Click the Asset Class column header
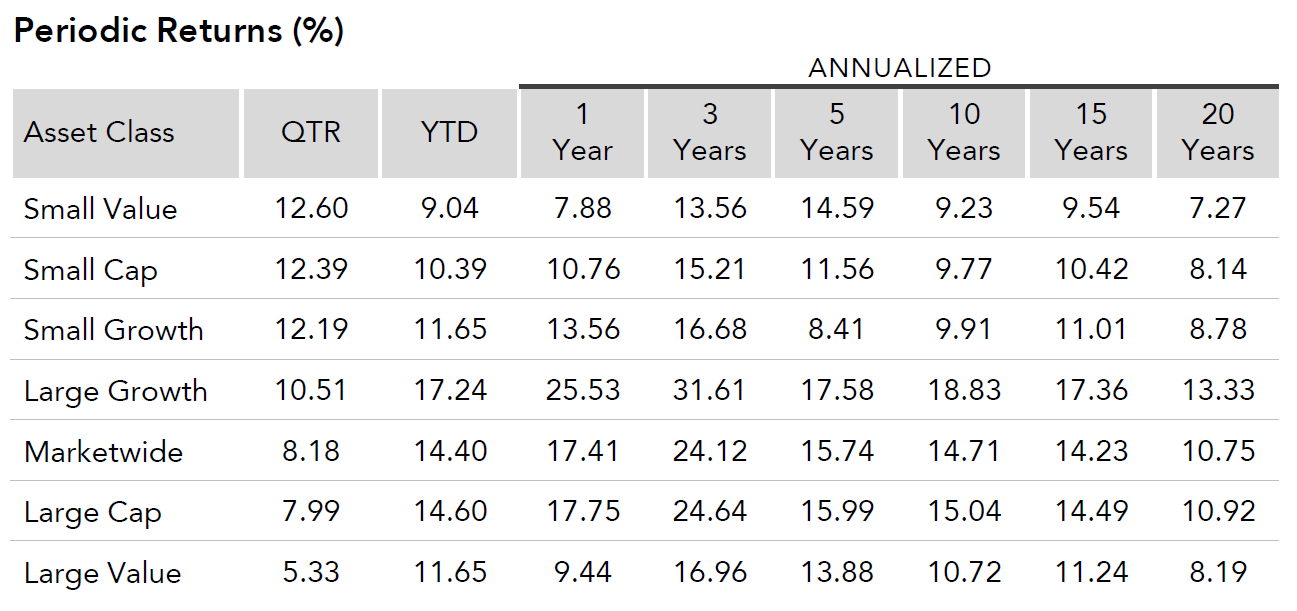 click(99, 132)
